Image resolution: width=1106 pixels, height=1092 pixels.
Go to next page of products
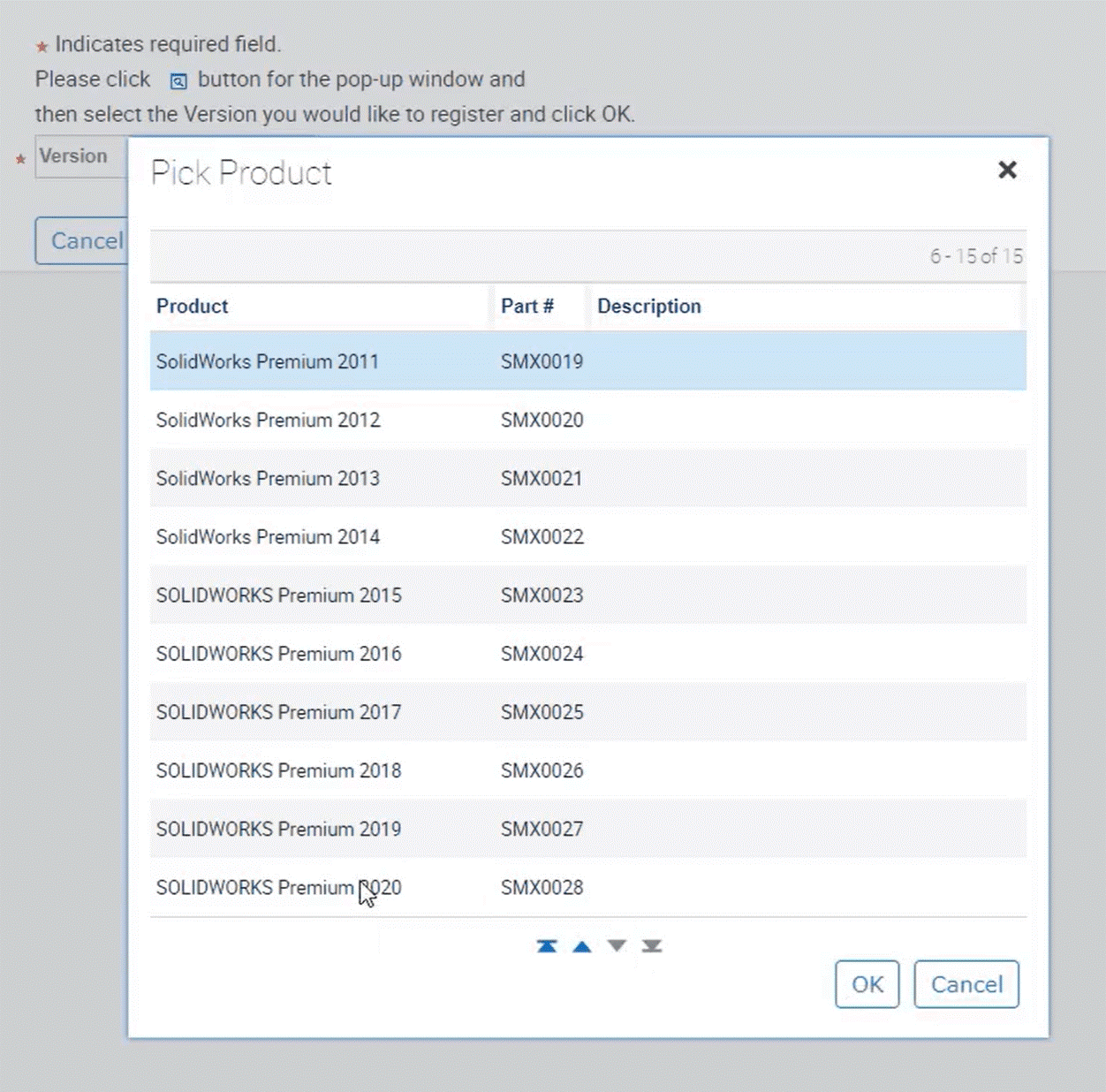click(x=617, y=946)
